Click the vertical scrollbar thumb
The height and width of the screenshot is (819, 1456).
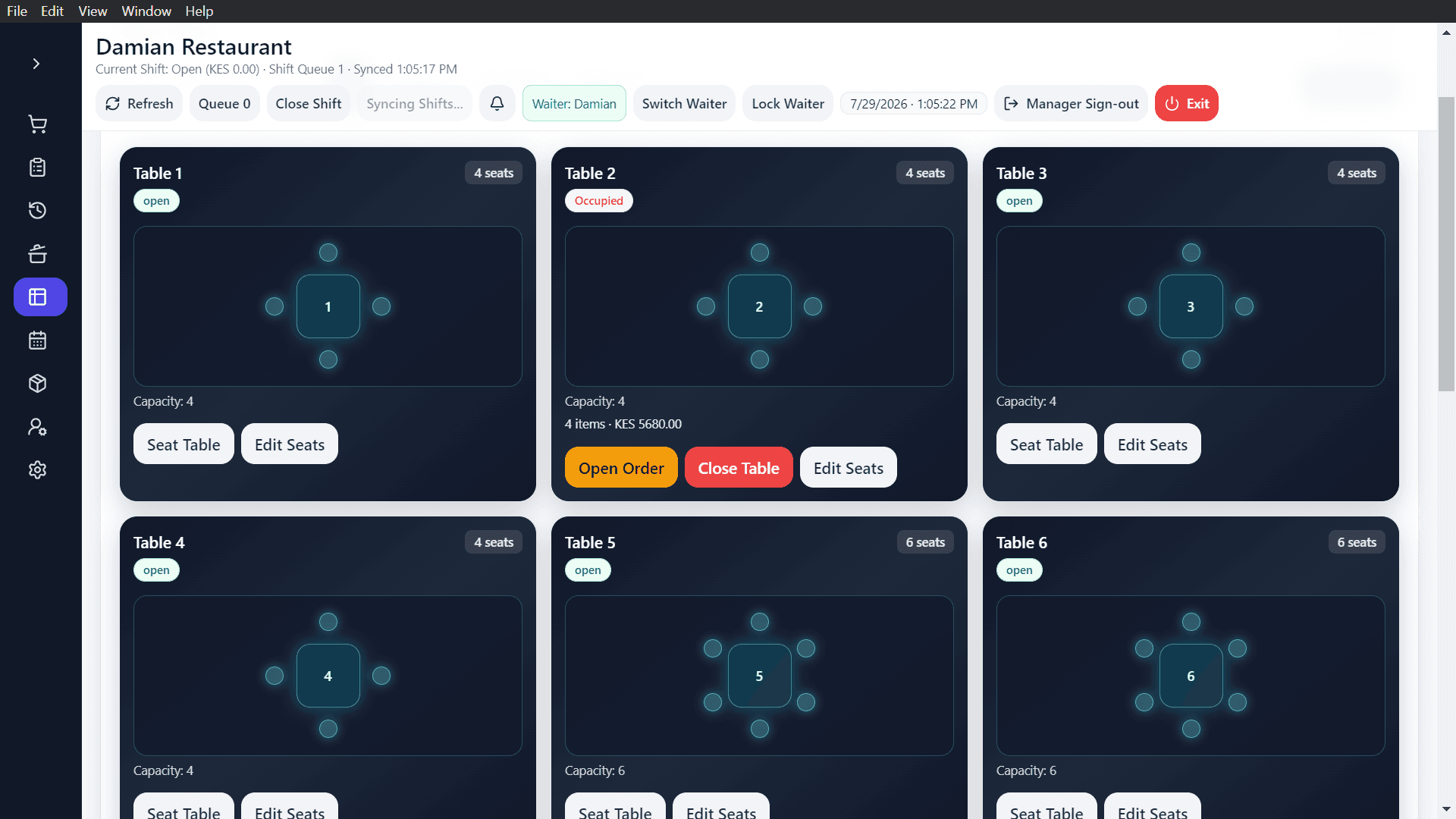(x=1446, y=243)
